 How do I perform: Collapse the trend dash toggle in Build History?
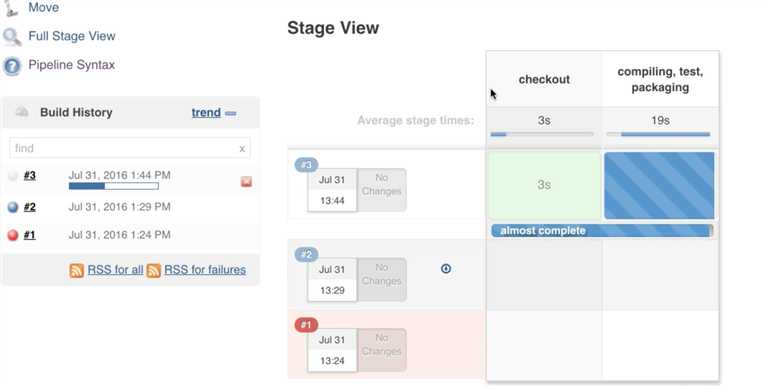point(231,113)
